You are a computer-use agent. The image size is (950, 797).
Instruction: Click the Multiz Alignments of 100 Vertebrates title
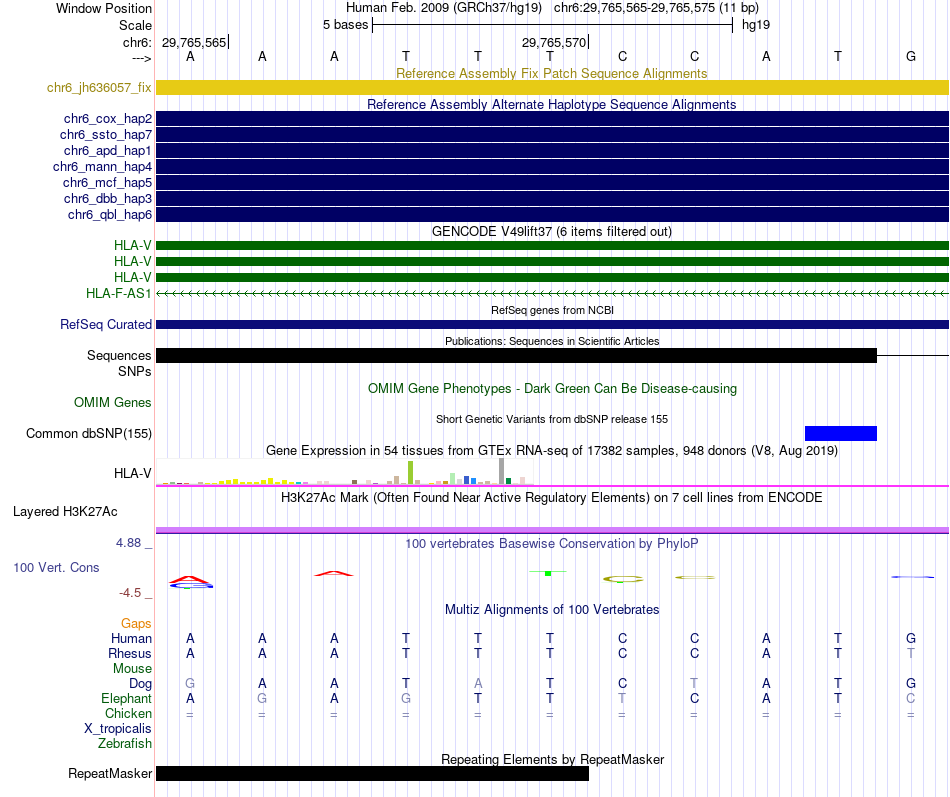[552, 610]
